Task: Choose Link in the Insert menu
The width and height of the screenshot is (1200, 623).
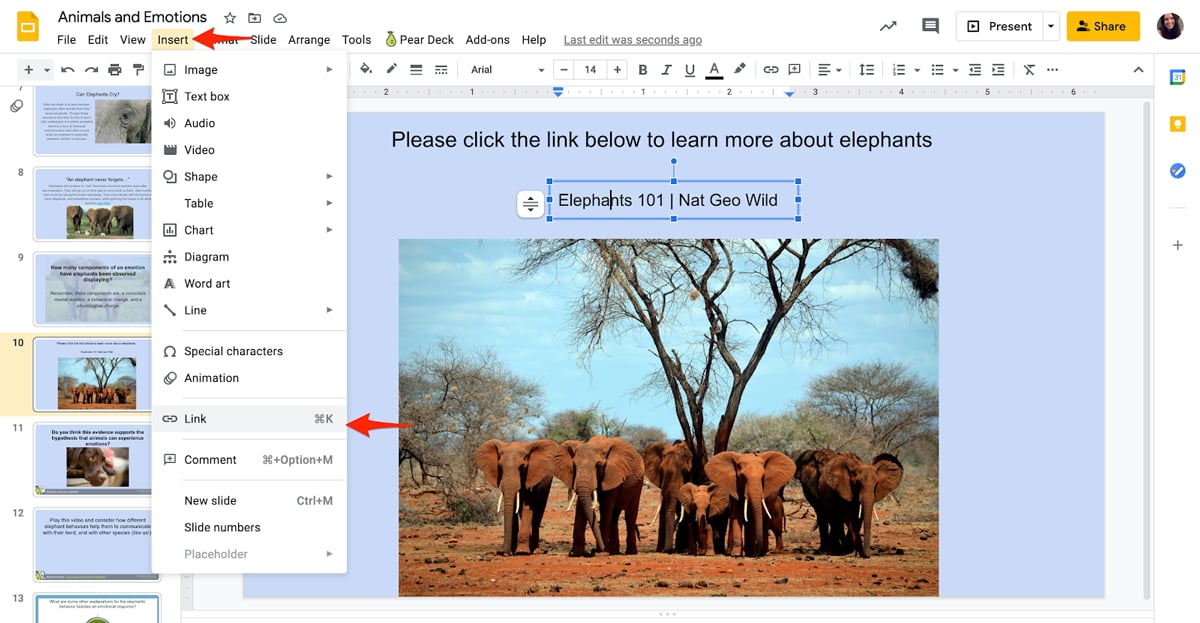Action: pos(248,419)
